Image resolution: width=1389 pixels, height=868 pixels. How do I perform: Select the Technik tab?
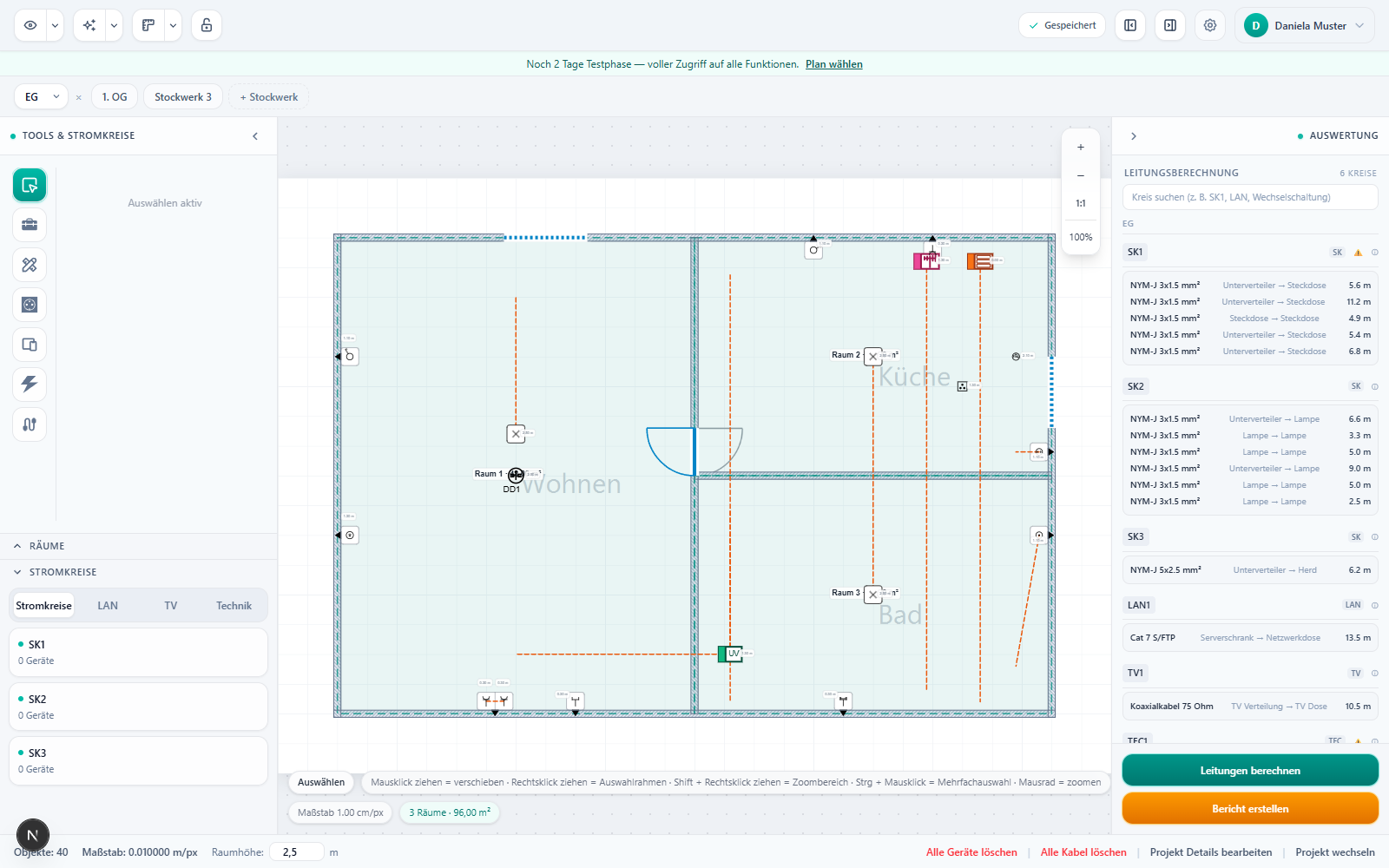coord(234,606)
